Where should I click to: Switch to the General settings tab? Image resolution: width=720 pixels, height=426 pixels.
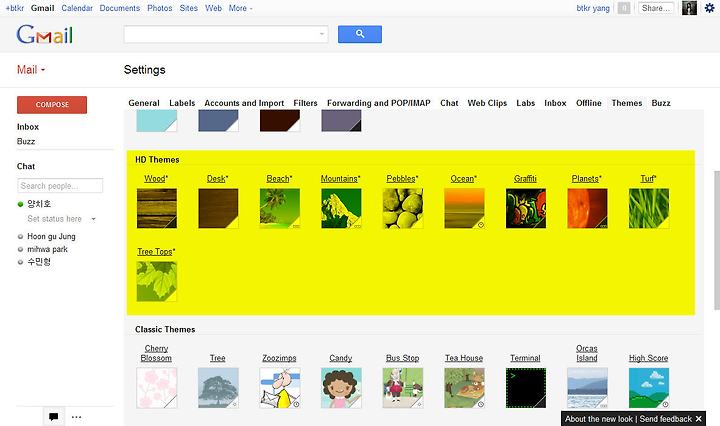144,103
